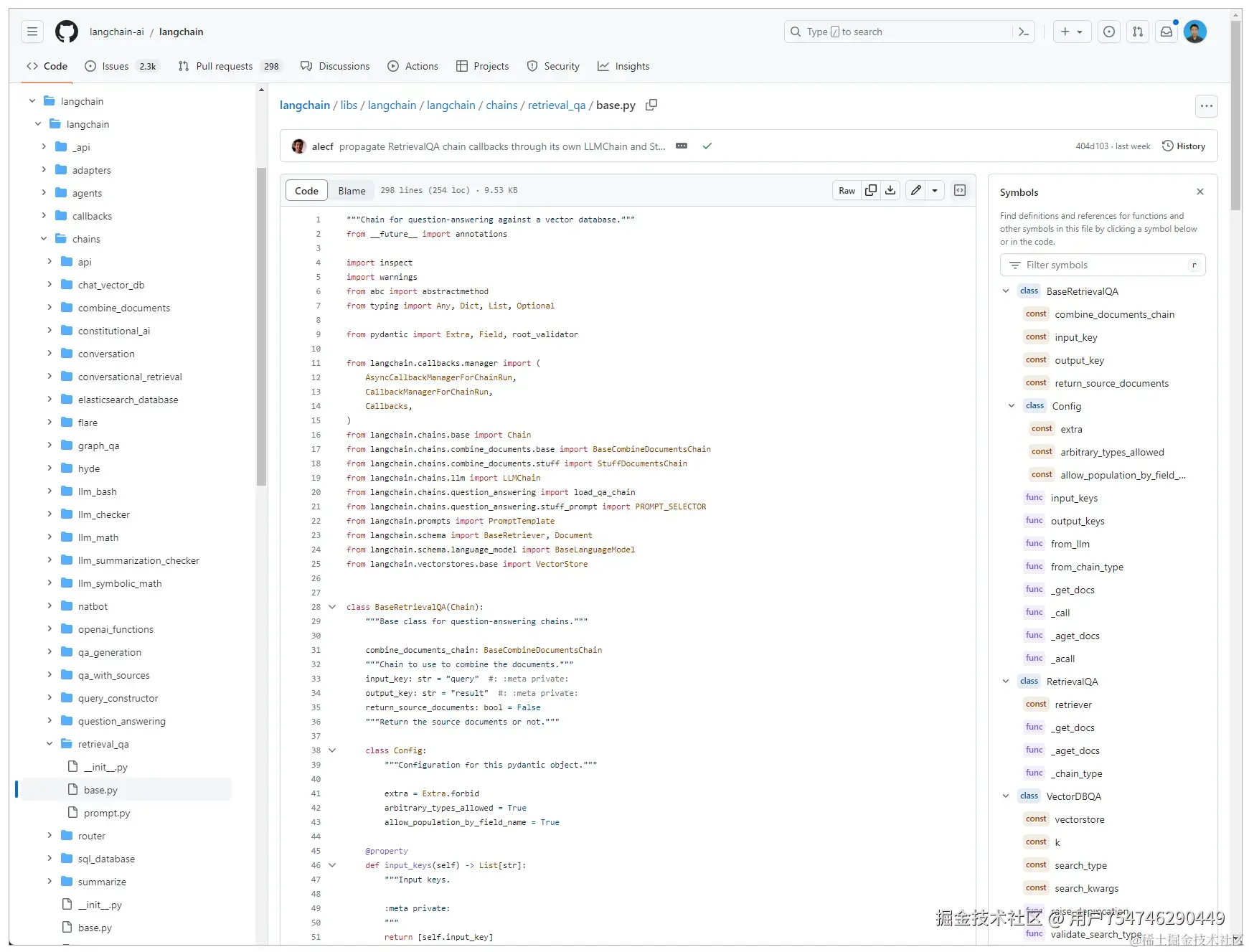Fold the BaseRetrievalQA class code at line 28
The height and width of the screenshot is (952, 1249).
tap(332, 607)
